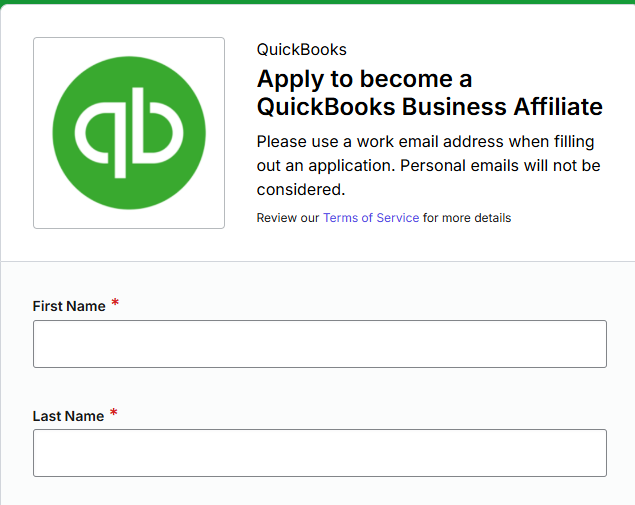Click the 'Review our' text before the link
The width and height of the screenshot is (635, 505).
(x=288, y=218)
